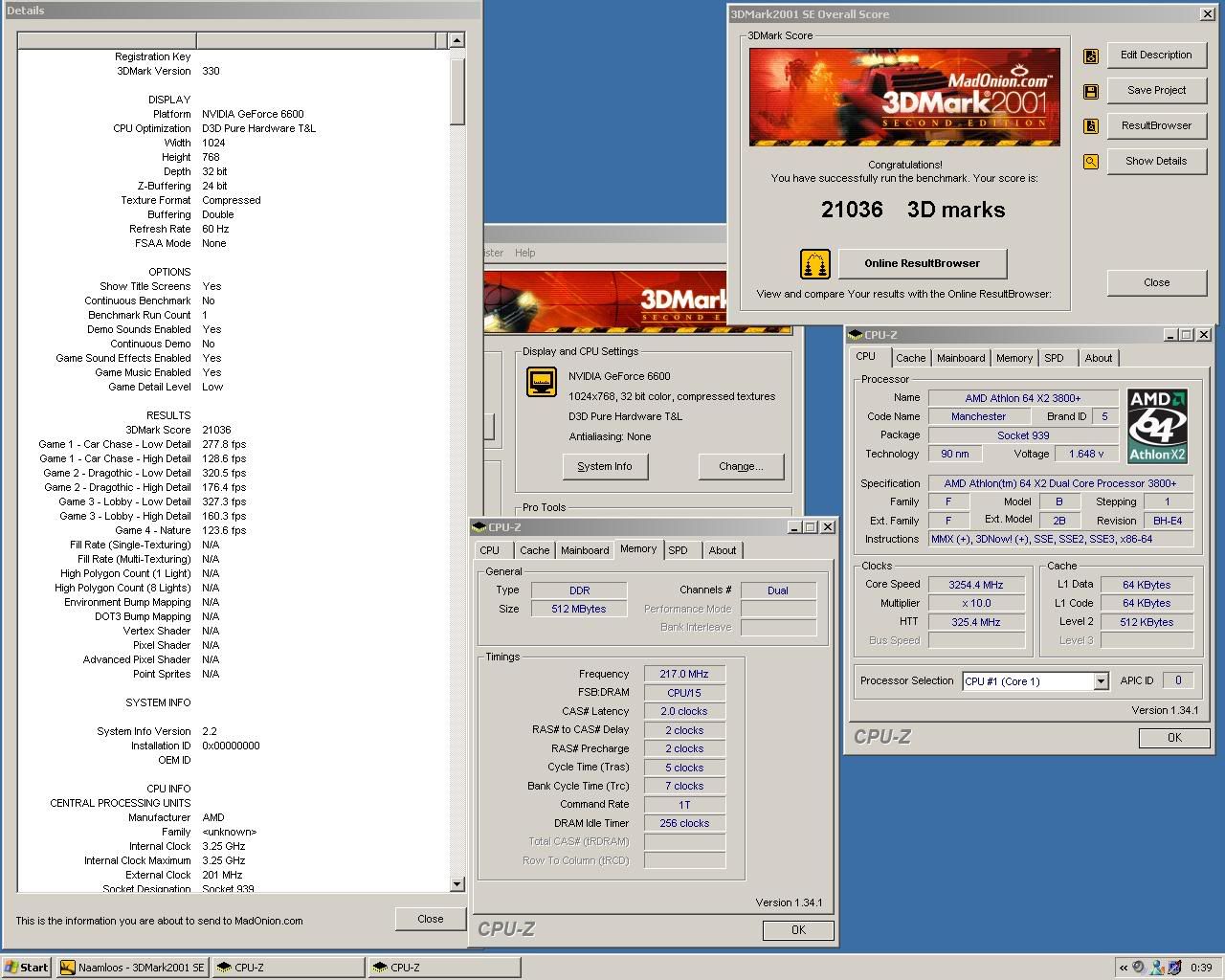
Task: Open the About tab in CPU window
Action: tap(1099, 358)
